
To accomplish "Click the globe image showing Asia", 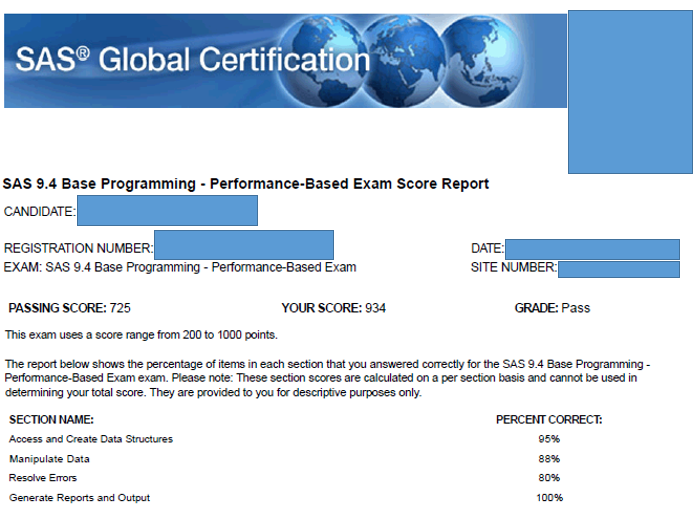I will tap(482, 61).
